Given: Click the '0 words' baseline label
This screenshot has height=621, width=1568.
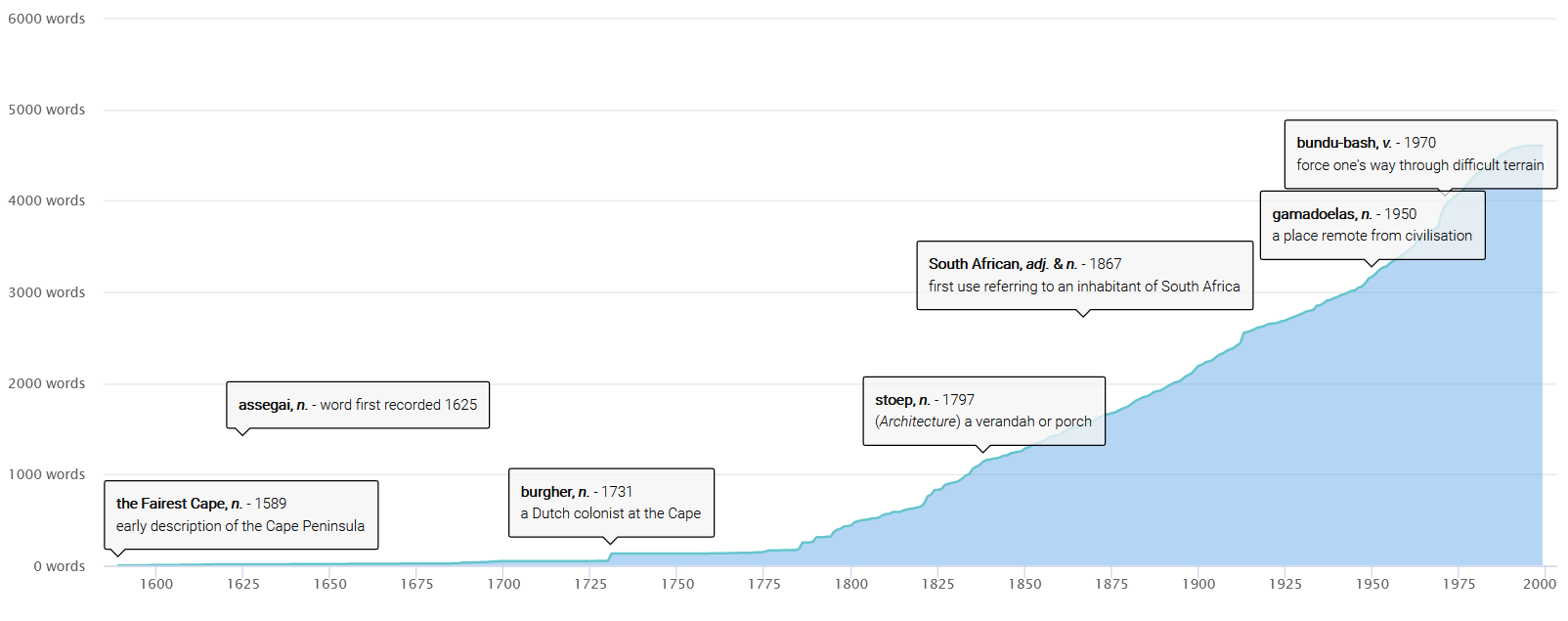Looking at the screenshot, I should coord(60,566).
